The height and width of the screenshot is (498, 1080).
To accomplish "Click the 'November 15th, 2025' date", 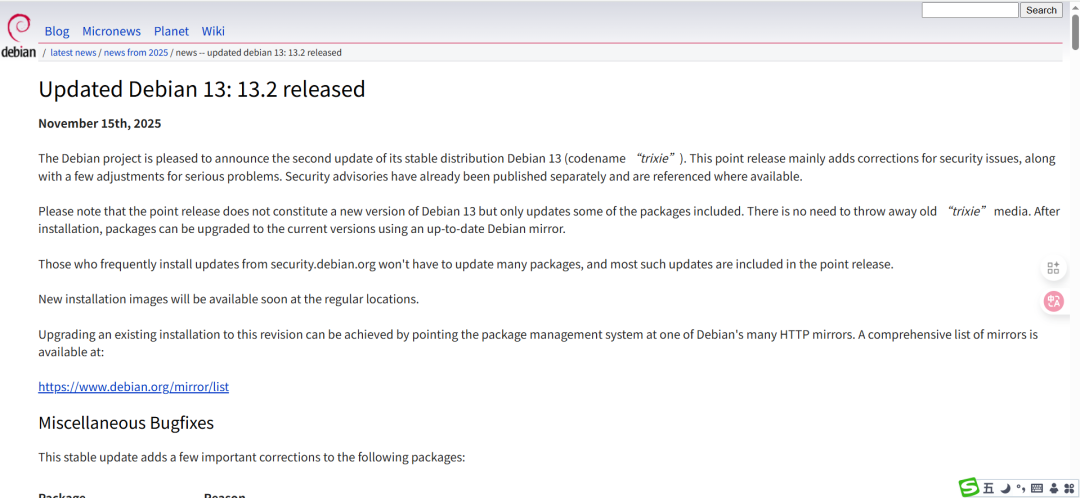I will coord(99,123).
